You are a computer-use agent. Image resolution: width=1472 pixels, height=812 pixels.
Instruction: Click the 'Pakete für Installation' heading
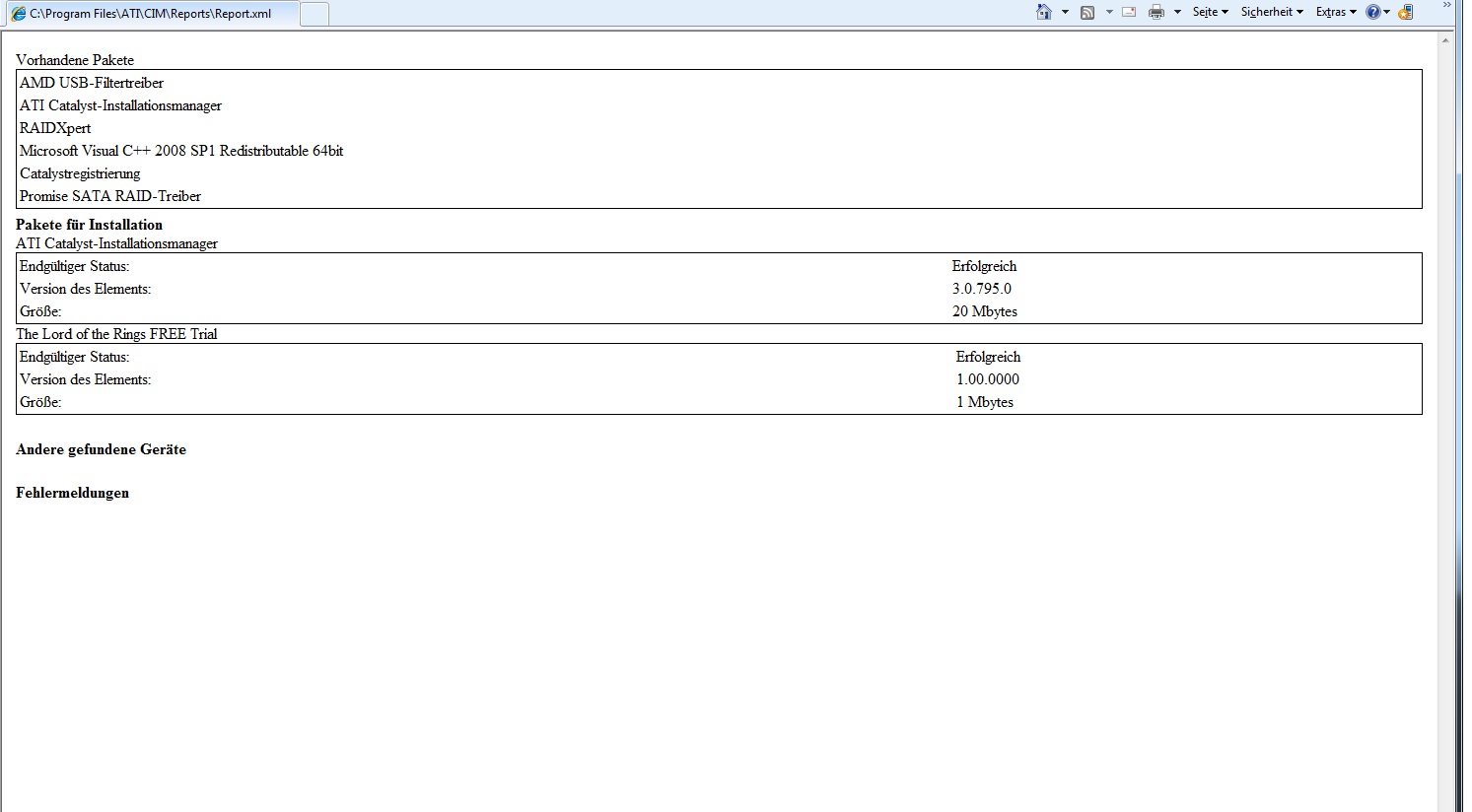tap(89, 225)
